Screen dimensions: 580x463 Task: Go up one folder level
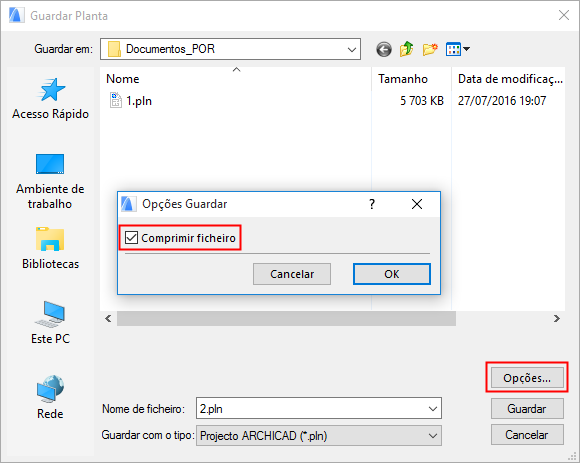(x=407, y=49)
